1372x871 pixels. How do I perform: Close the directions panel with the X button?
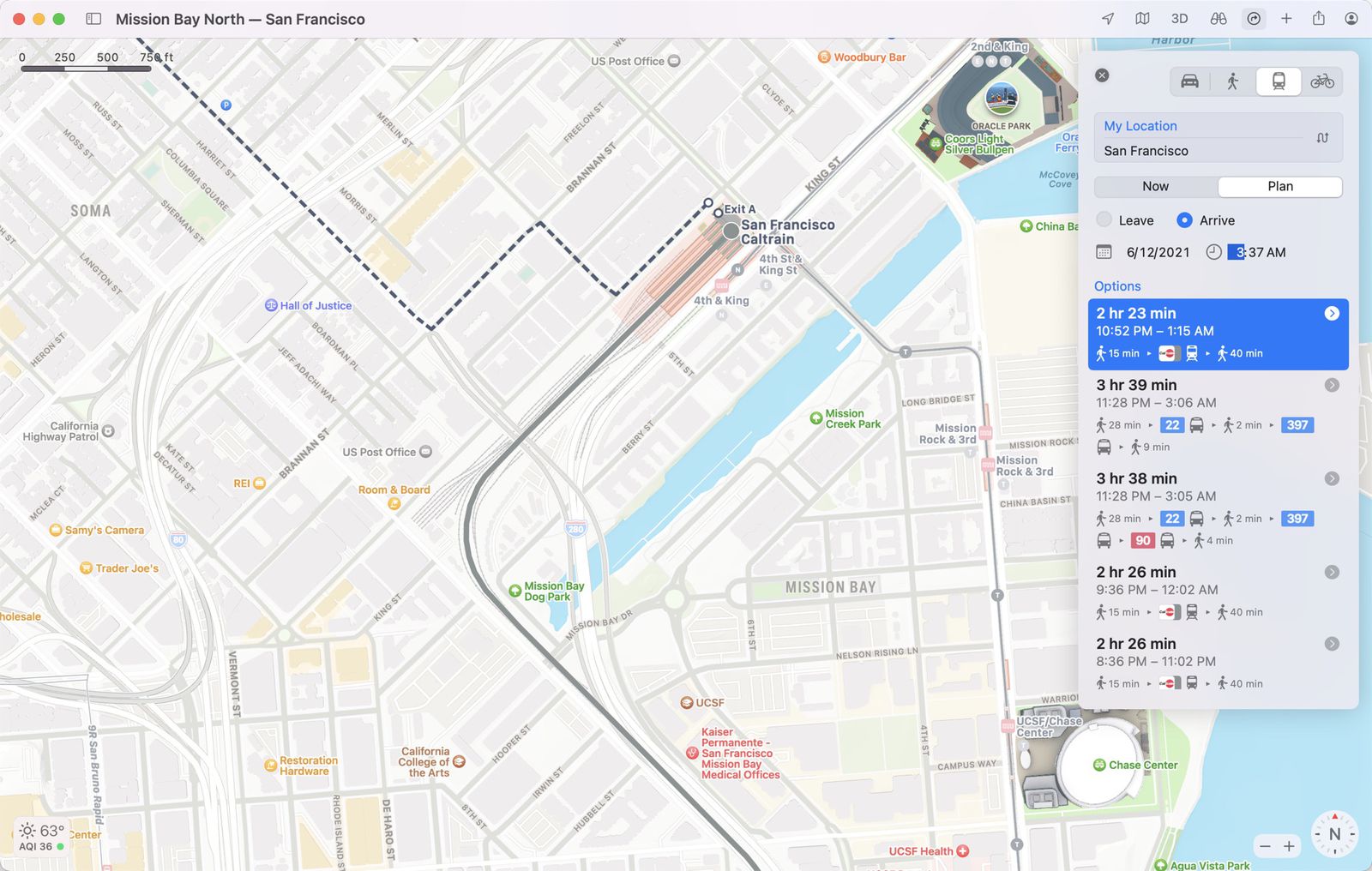1102,75
